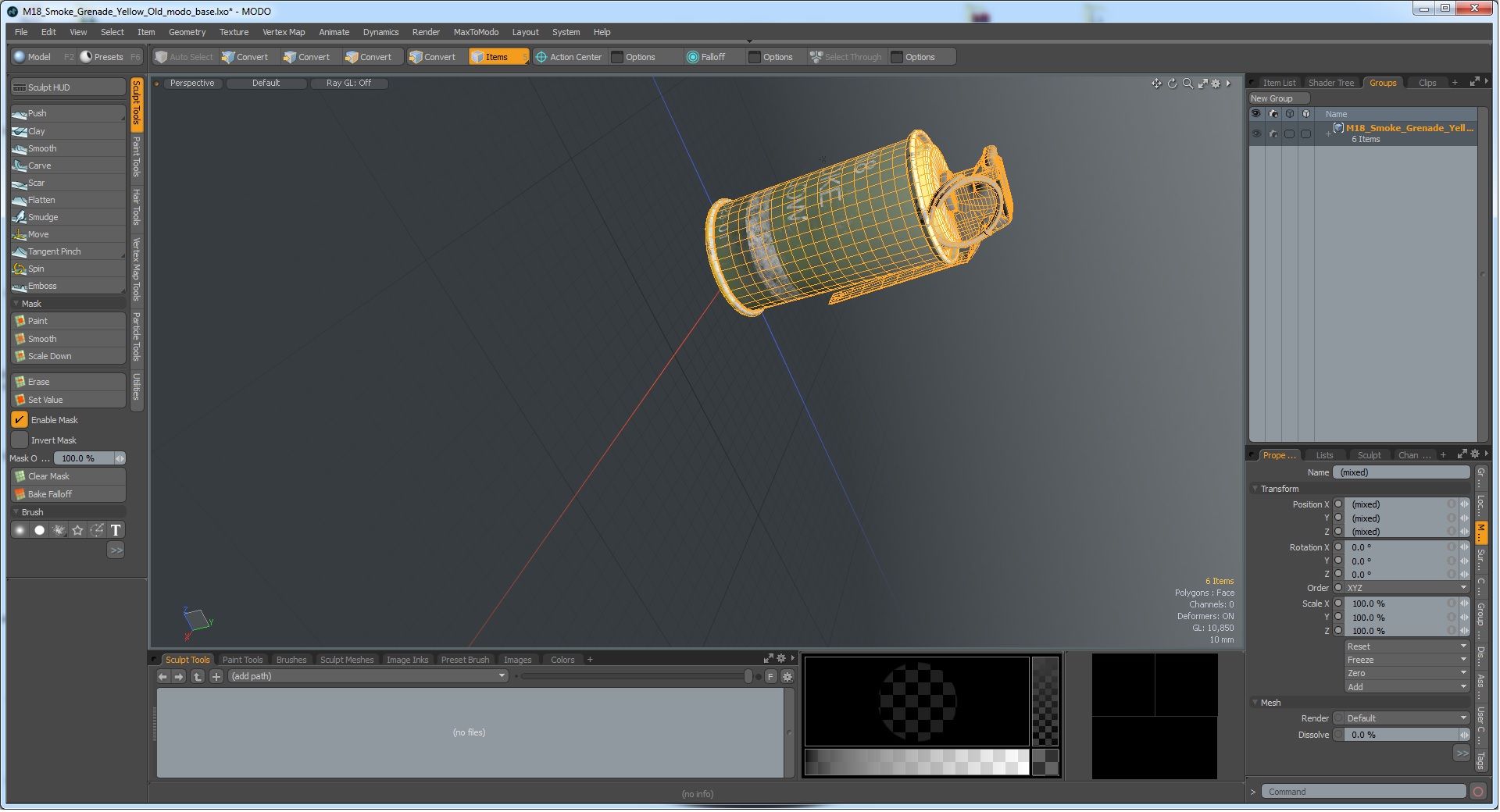Toggle render camera of M18_Smoke_Grenade group
The height and width of the screenshot is (812, 1500).
pos(1273,134)
